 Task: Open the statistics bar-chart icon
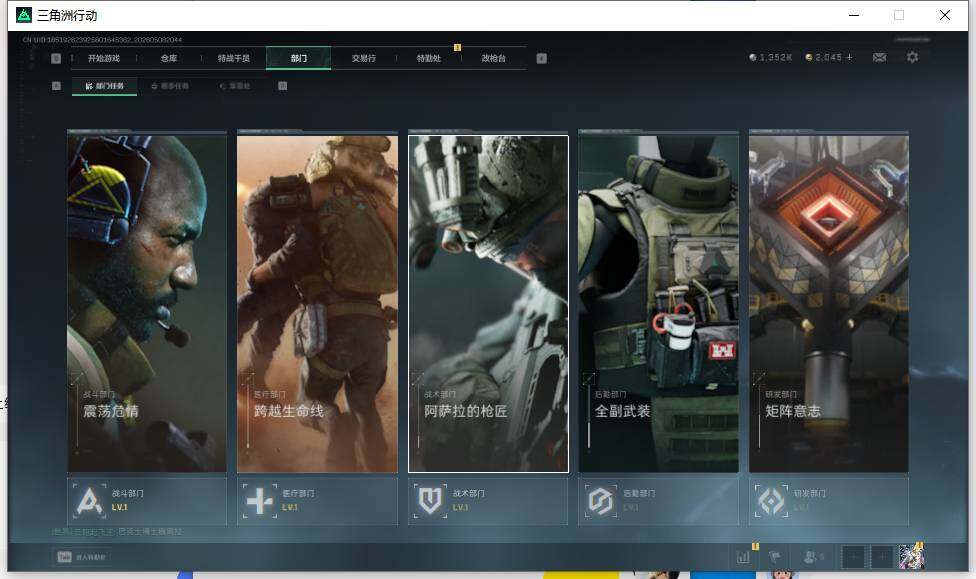pyautogui.click(x=743, y=557)
